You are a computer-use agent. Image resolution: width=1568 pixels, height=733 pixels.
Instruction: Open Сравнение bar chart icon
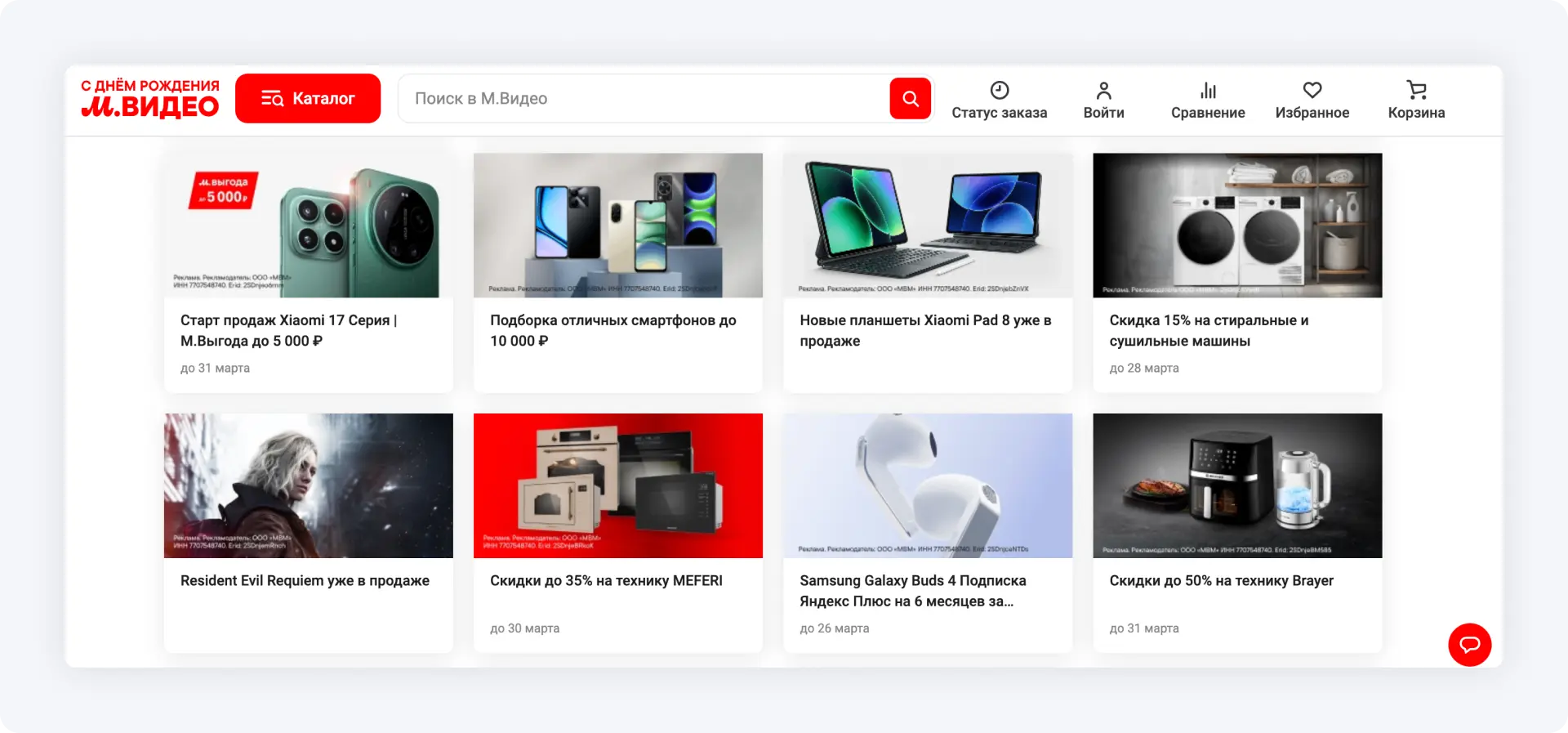[x=1208, y=90]
